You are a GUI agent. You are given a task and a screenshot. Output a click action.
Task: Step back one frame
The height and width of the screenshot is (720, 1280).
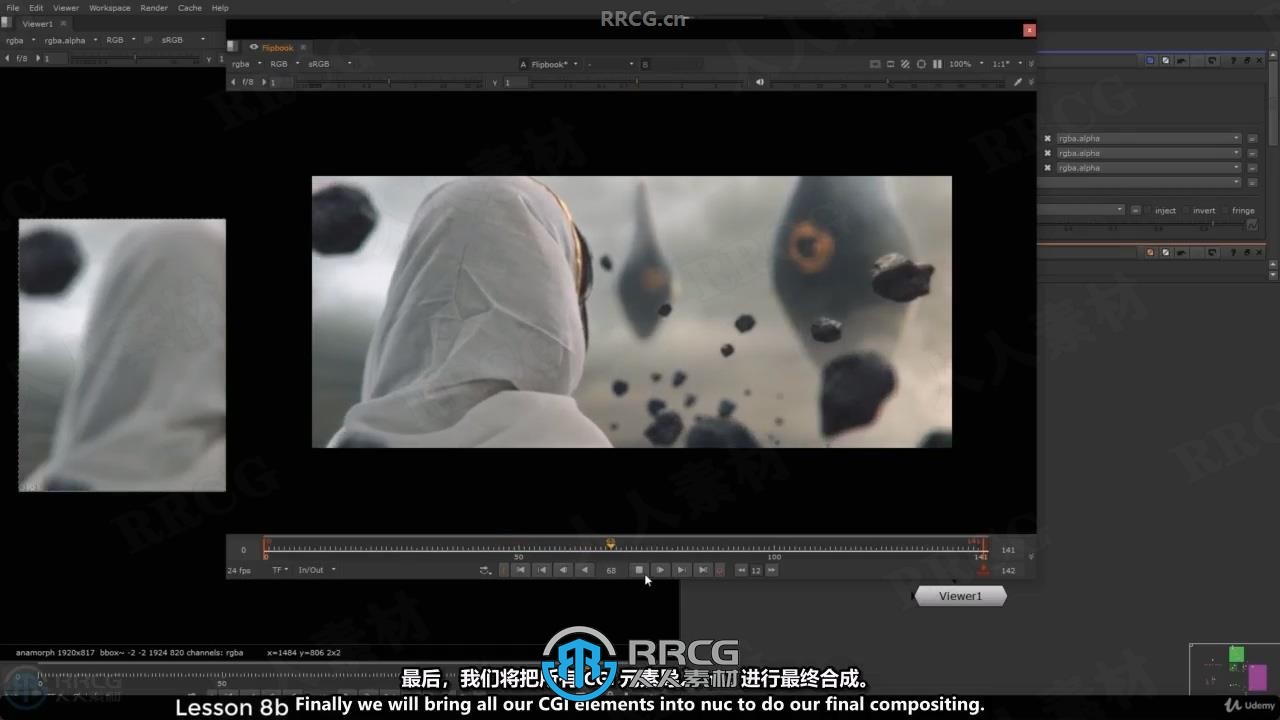[563, 570]
